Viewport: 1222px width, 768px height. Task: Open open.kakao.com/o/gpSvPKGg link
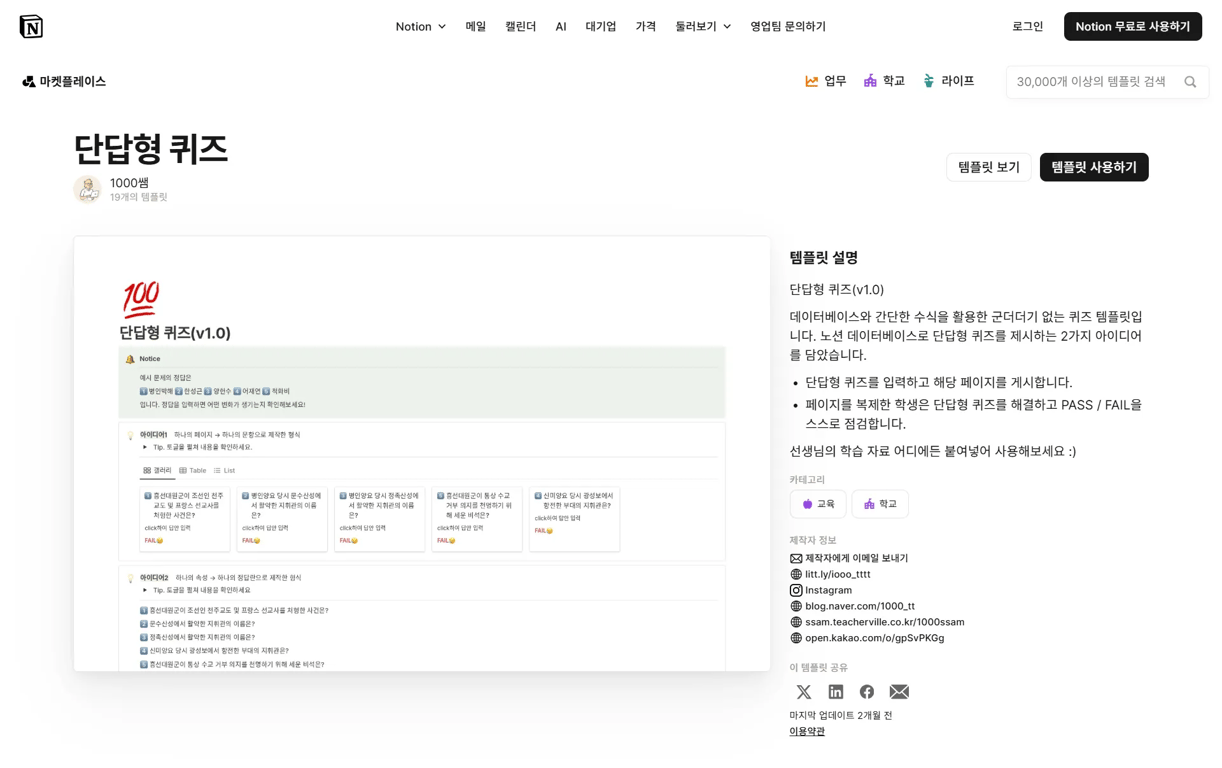tap(867, 638)
